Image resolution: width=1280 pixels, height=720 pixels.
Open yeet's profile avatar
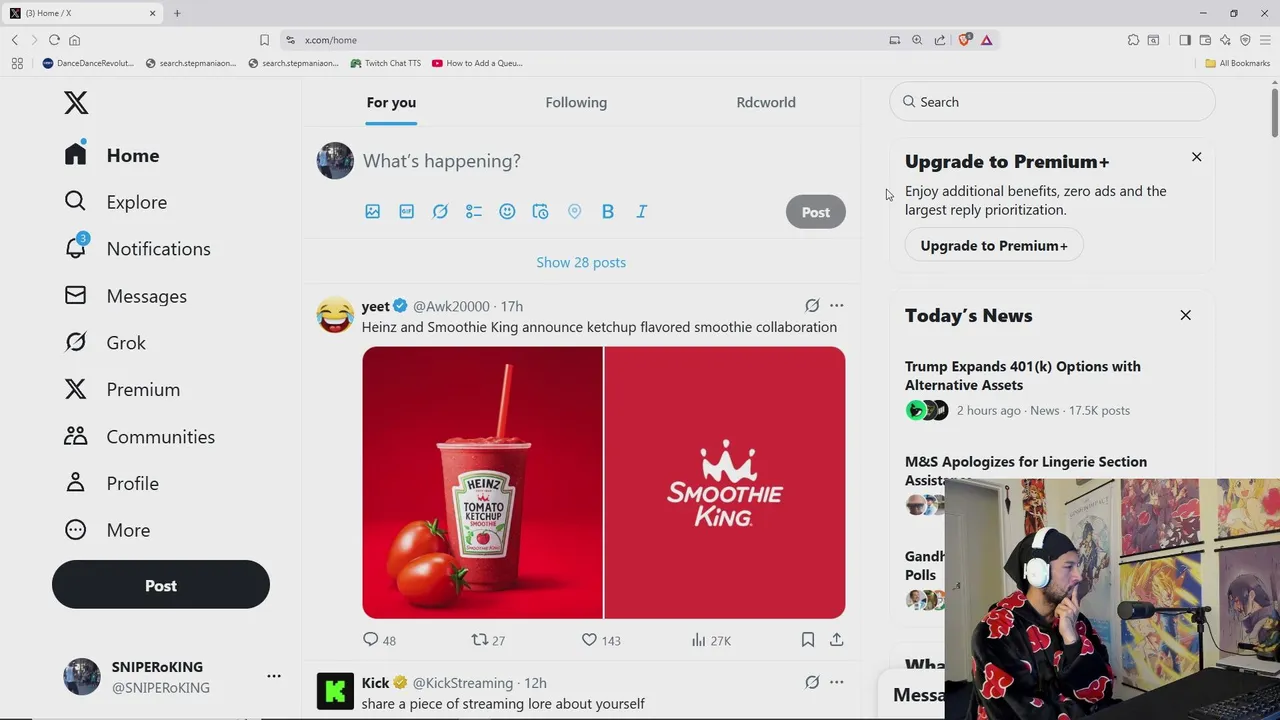coord(335,315)
